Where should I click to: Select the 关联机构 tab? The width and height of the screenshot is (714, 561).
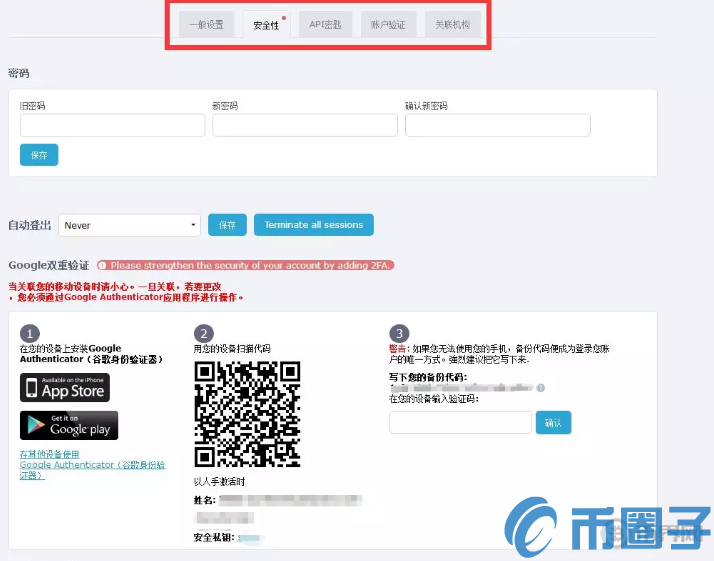click(452, 25)
